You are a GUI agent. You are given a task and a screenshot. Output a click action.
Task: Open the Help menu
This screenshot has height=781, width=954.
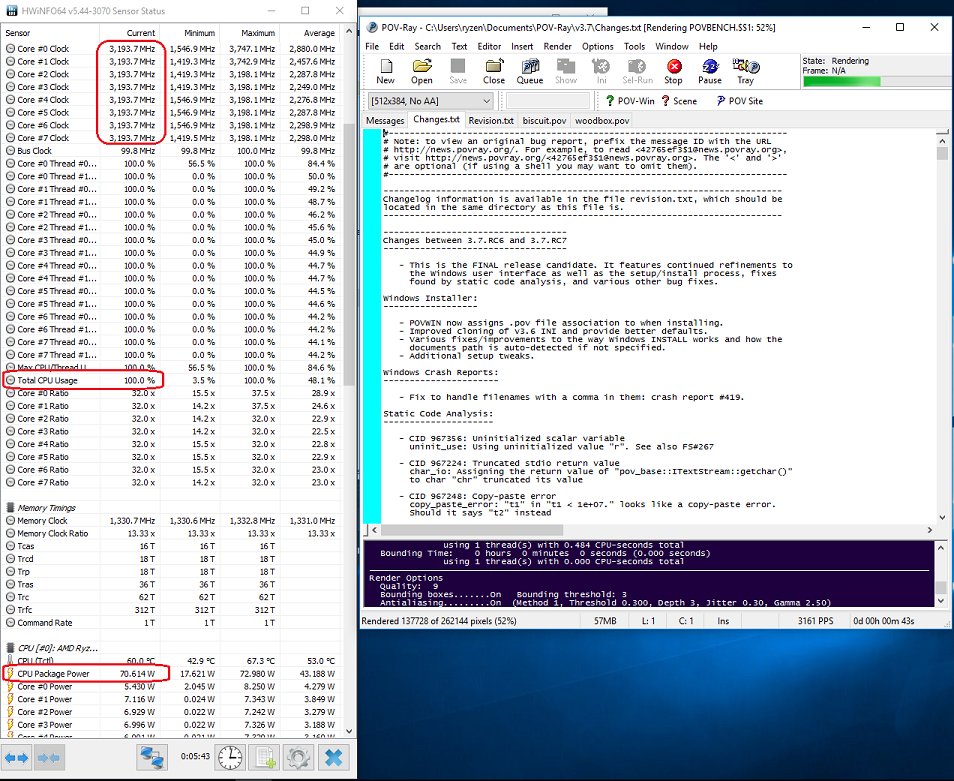point(708,46)
